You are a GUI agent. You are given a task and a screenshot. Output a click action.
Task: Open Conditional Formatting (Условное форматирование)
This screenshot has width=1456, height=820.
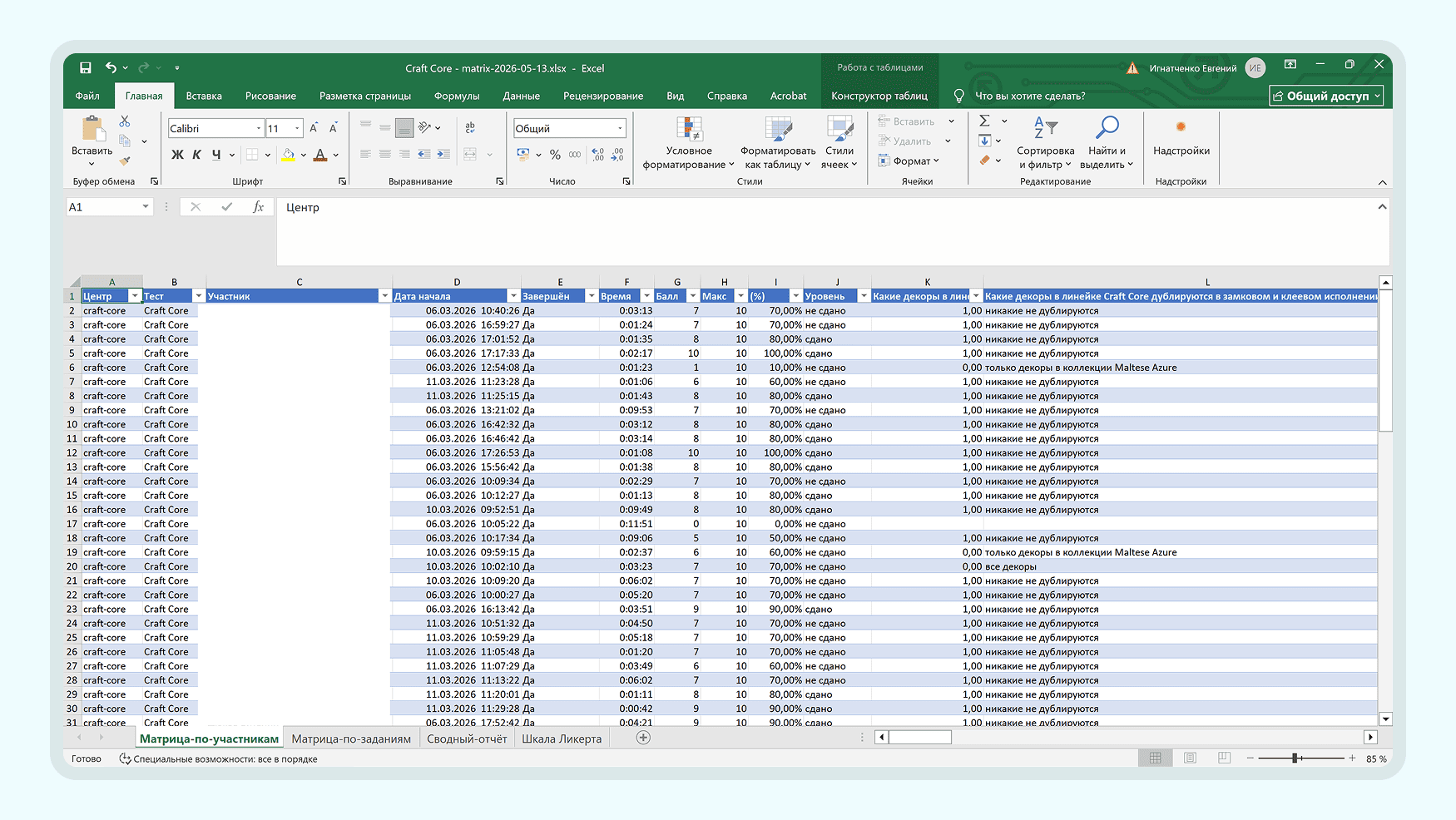coord(689,142)
